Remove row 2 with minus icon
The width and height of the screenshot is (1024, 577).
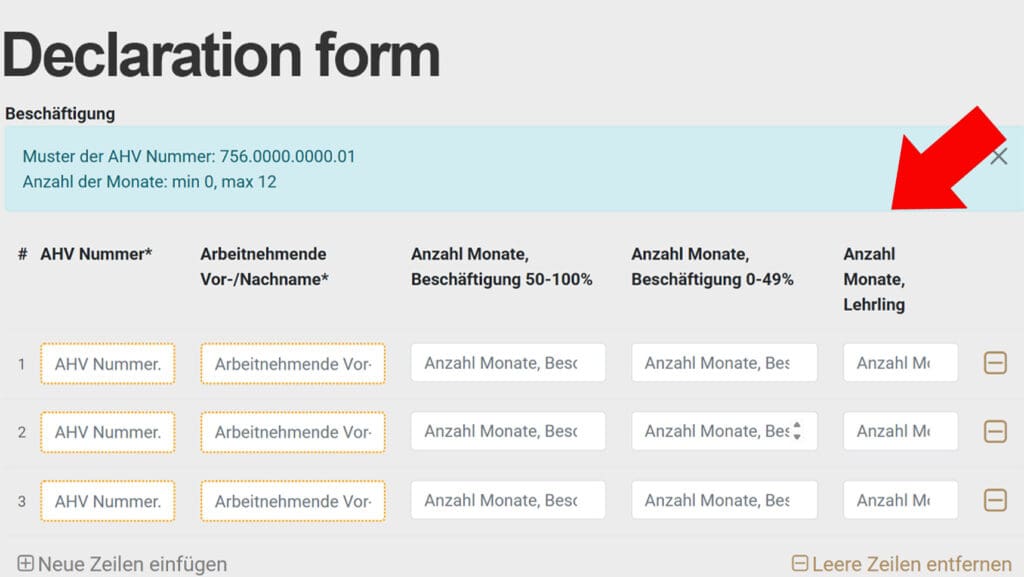pos(995,431)
